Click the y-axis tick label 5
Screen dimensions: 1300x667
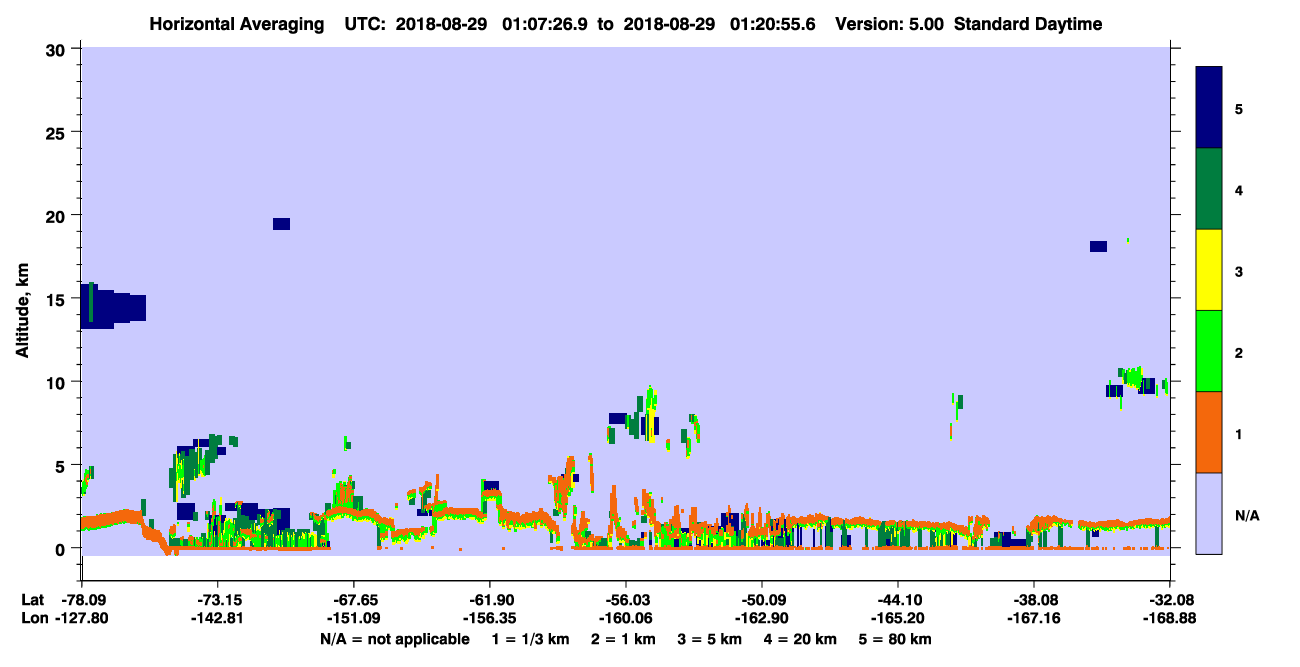[62, 465]
